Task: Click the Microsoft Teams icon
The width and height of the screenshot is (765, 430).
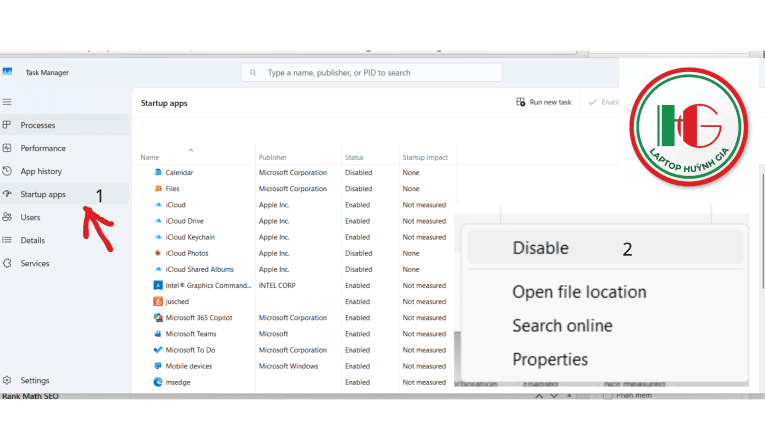Action: click(x=158, y=333)
